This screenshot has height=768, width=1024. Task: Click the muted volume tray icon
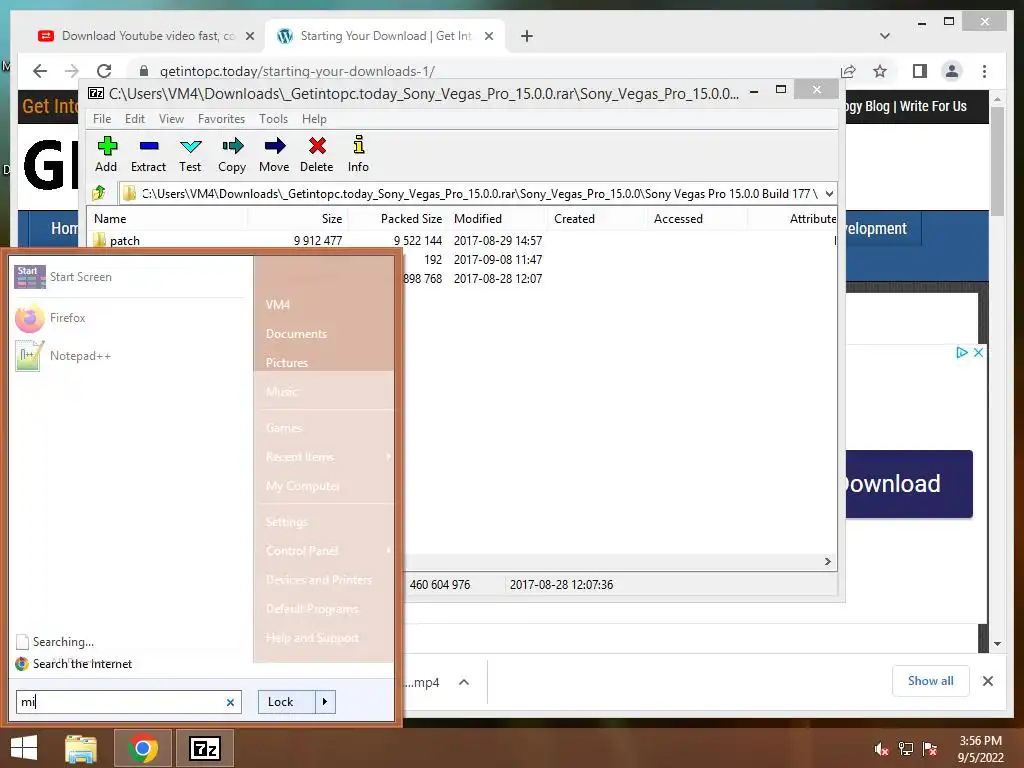(x=881, y=749)
